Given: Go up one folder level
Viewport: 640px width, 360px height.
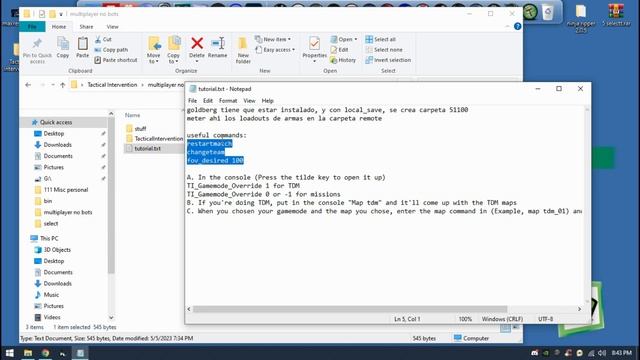Looking at the screenshot, I should (x=62, y=85).
